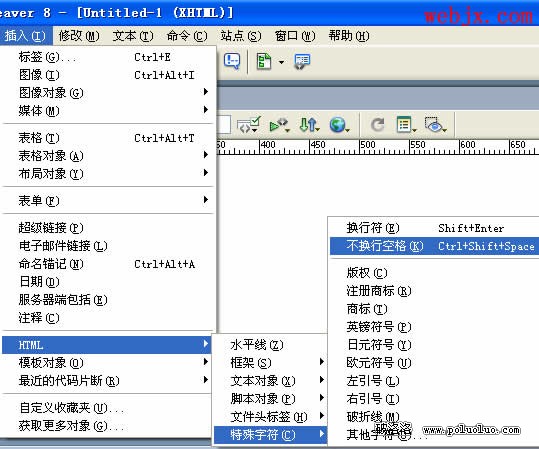Open the 站点(S) menu
539x449 pixels.
pyautogui.click(x=241, y=36)
